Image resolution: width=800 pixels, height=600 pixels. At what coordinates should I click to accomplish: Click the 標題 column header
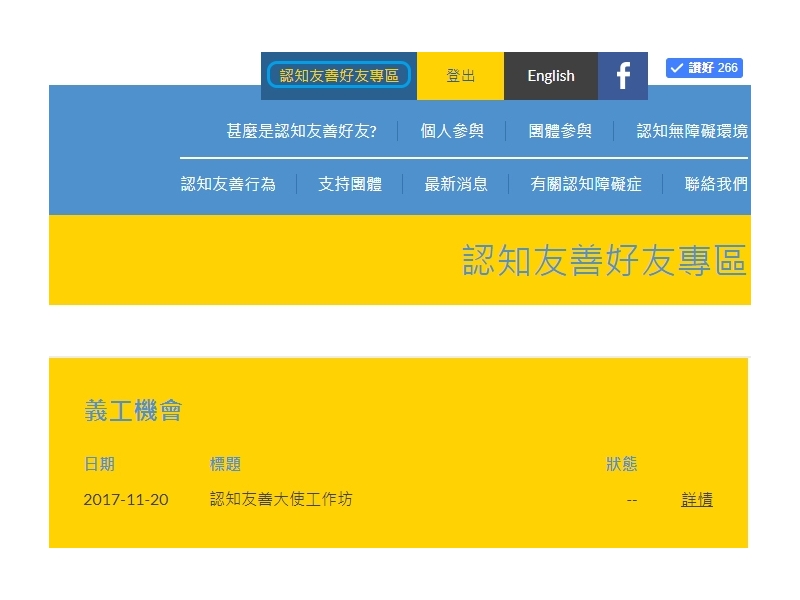pos(226,464)
